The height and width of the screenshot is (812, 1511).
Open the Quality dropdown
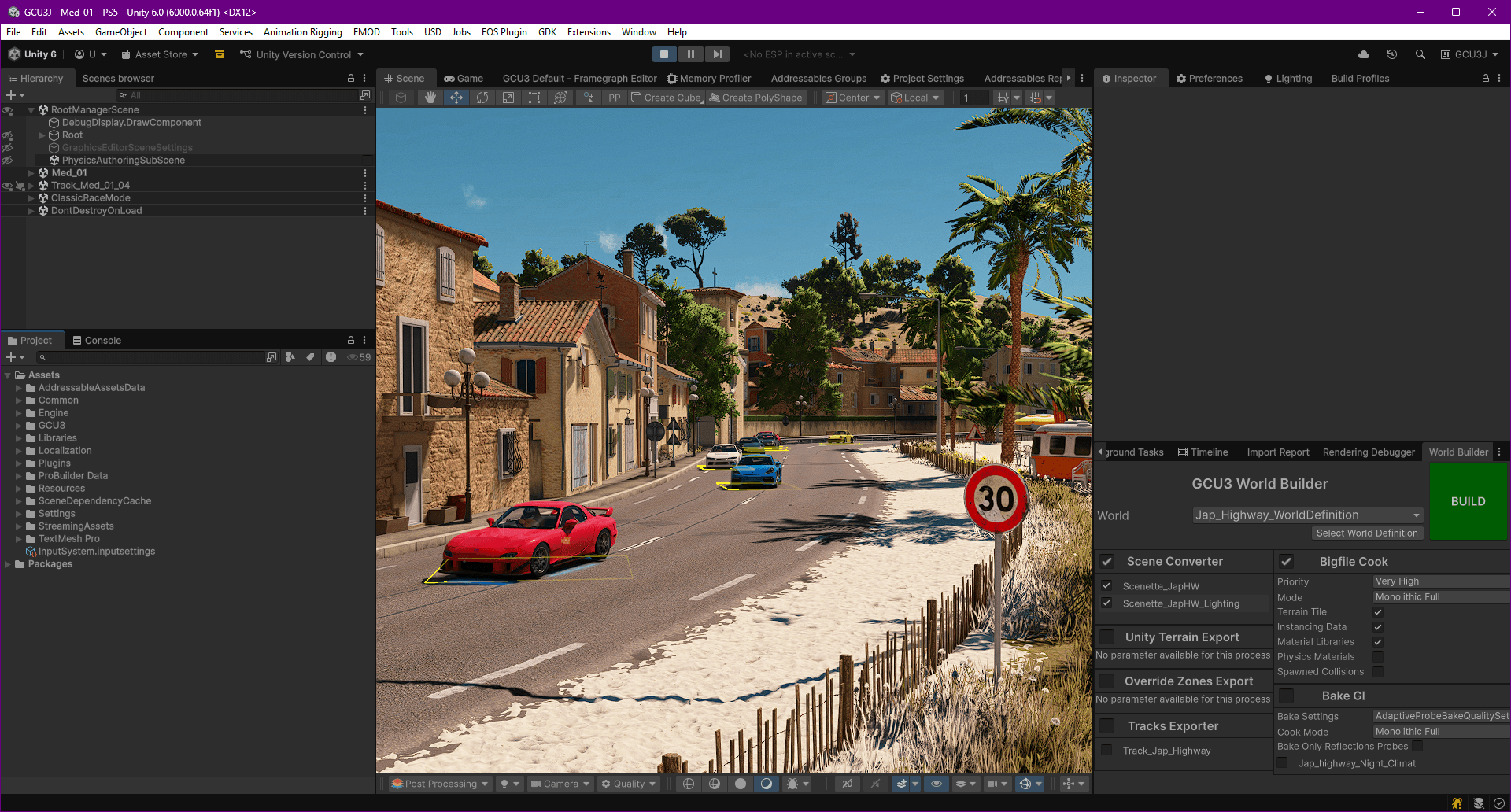point(628,784)
